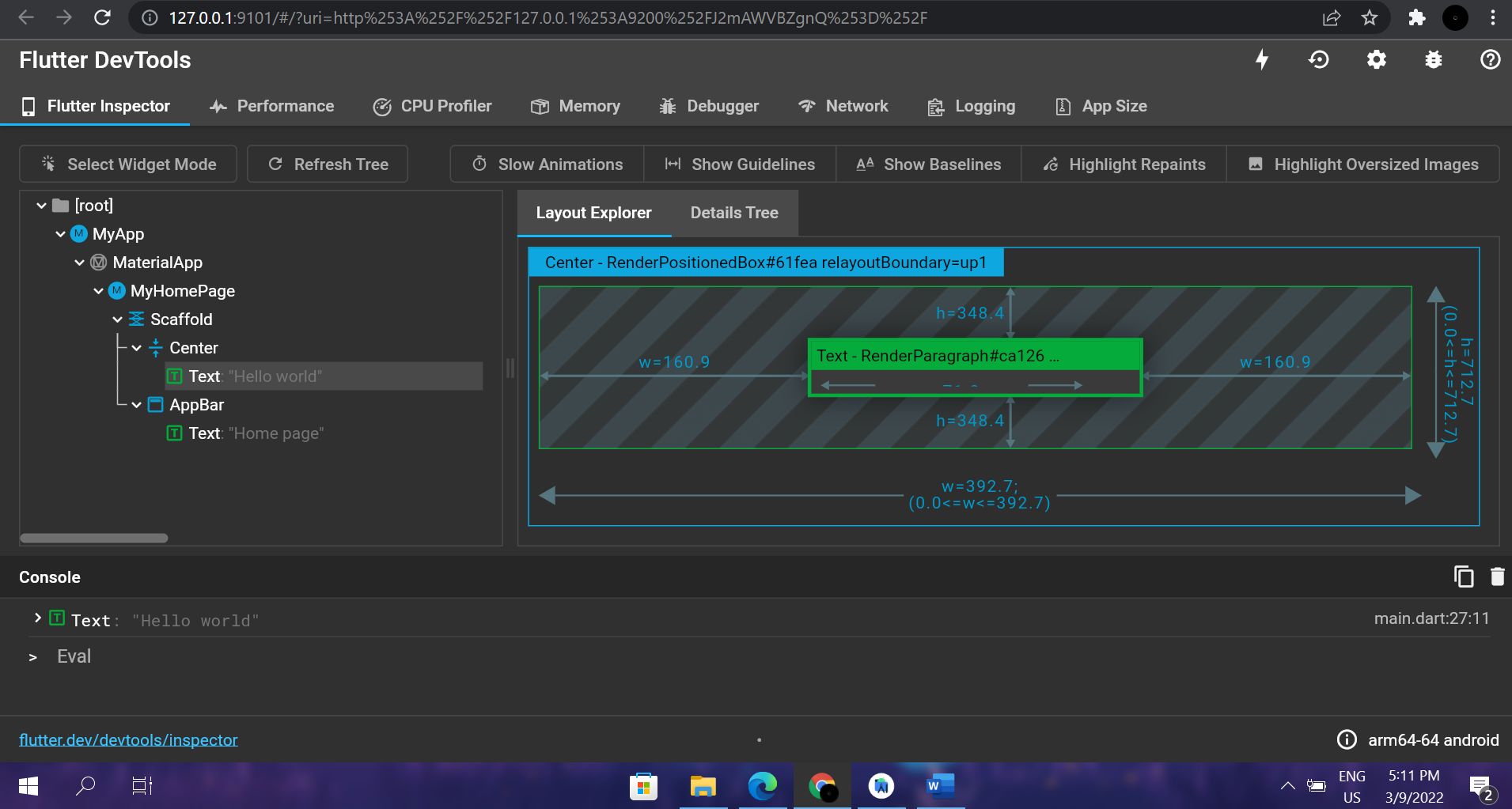Viewport: 1512px width, 809px height.
Task: Trigger hot reload lightning bolt icon
Action: tap(1262, 60)
